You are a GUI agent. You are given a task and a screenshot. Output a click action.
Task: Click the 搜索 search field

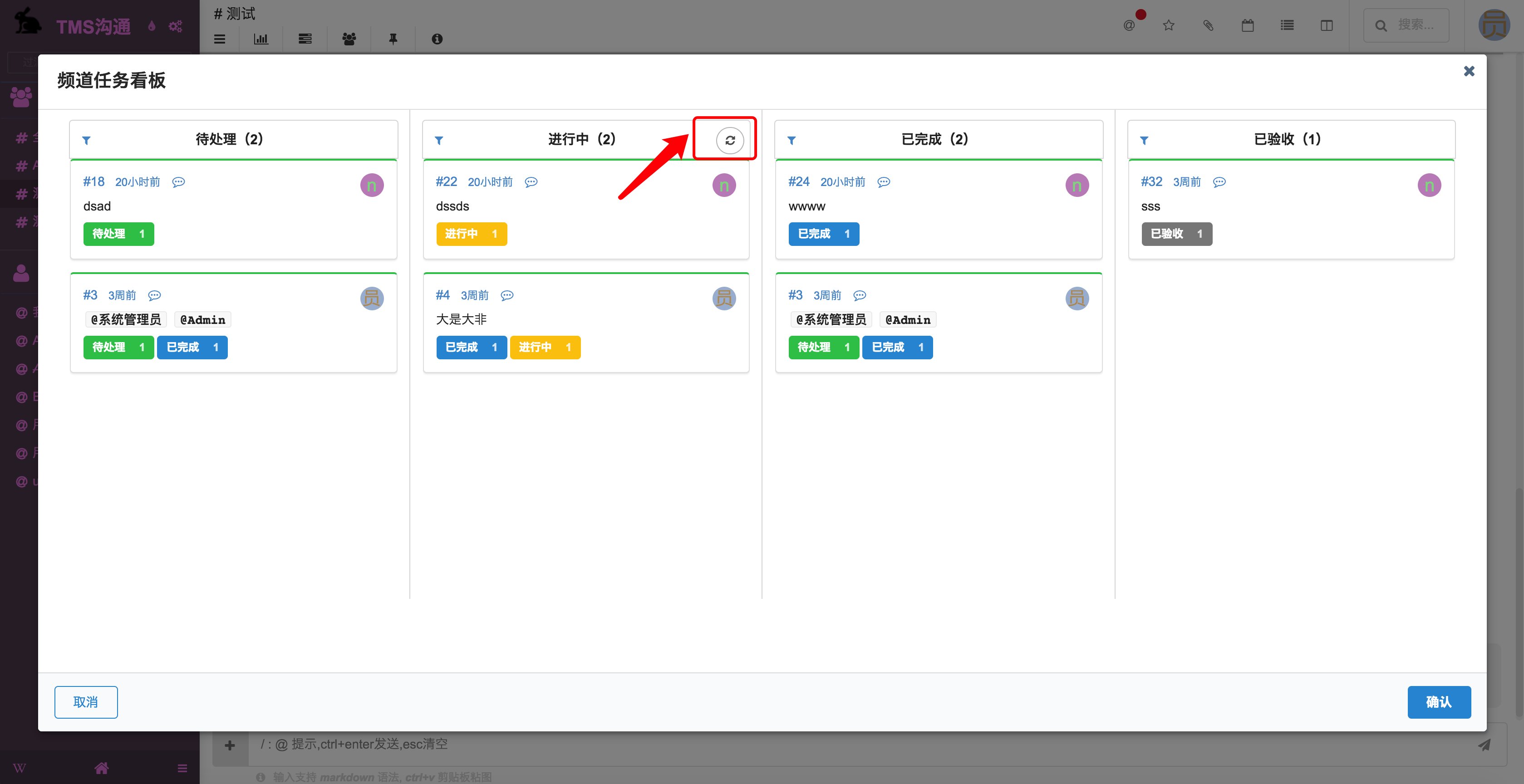tap(1406, 25)
